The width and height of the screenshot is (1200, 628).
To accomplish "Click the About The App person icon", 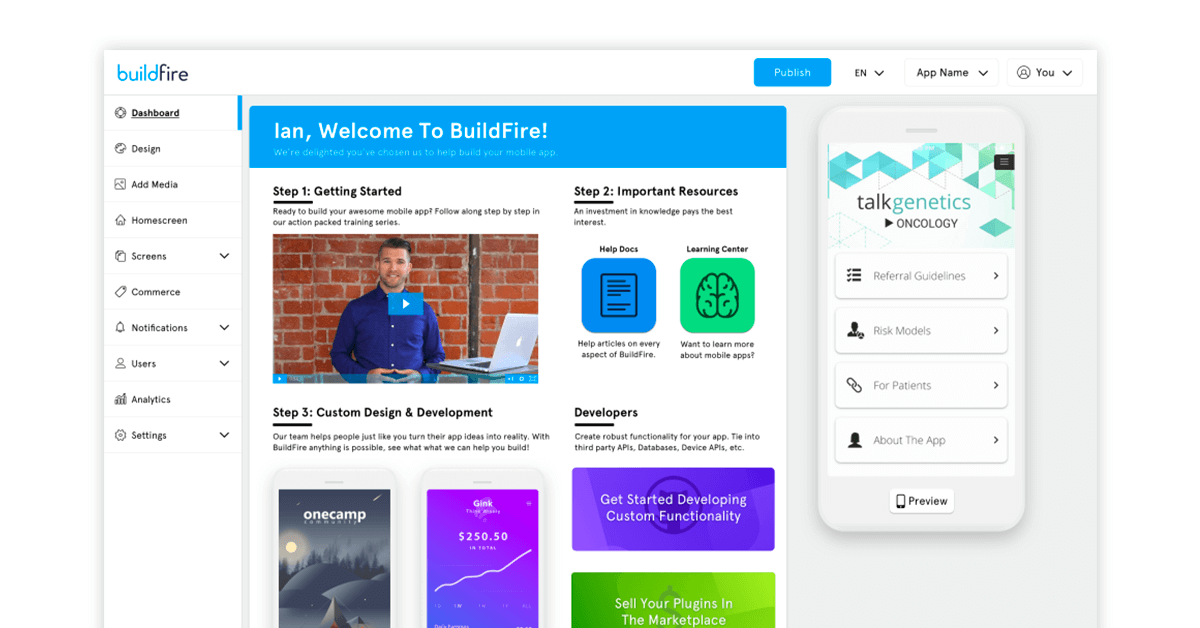I will coord(854,440).
